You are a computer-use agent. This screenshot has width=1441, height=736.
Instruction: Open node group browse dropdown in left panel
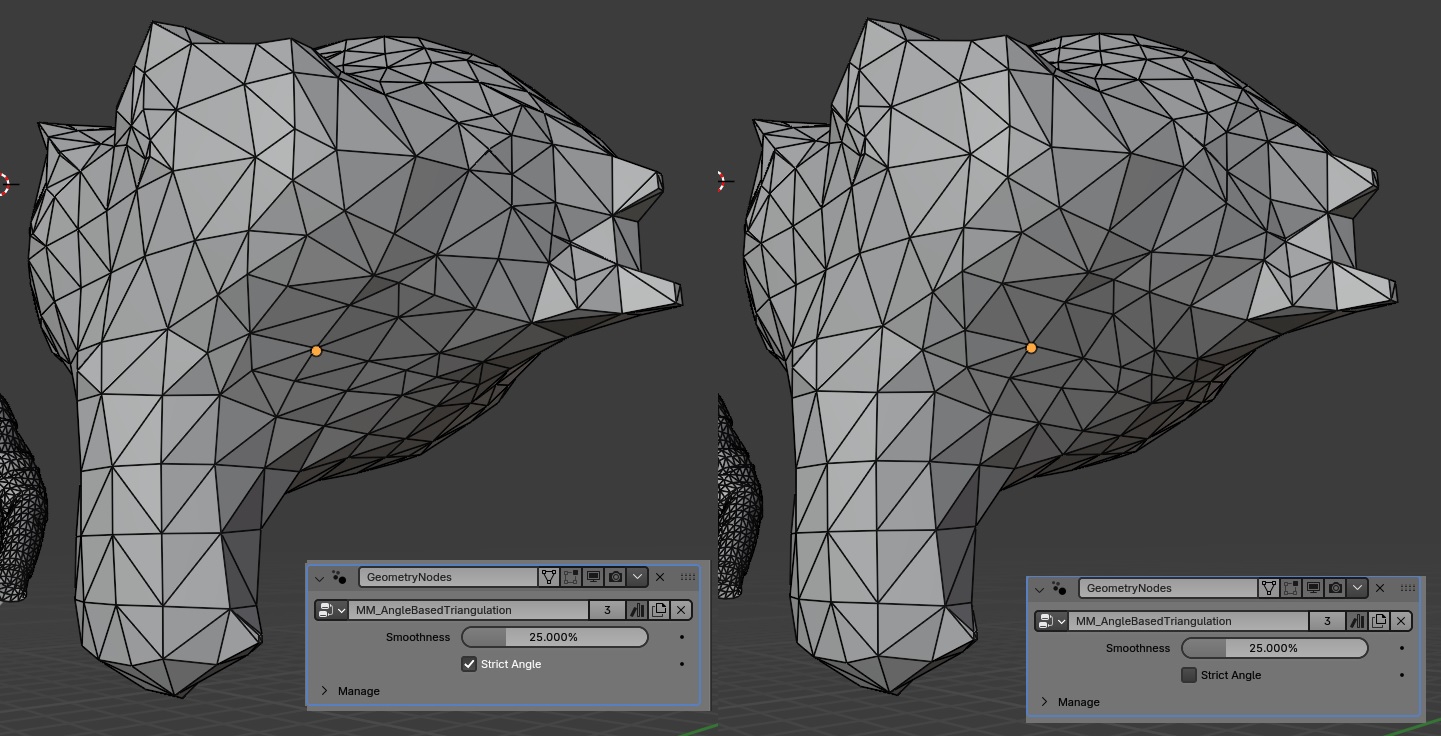[x=331, y=610]
